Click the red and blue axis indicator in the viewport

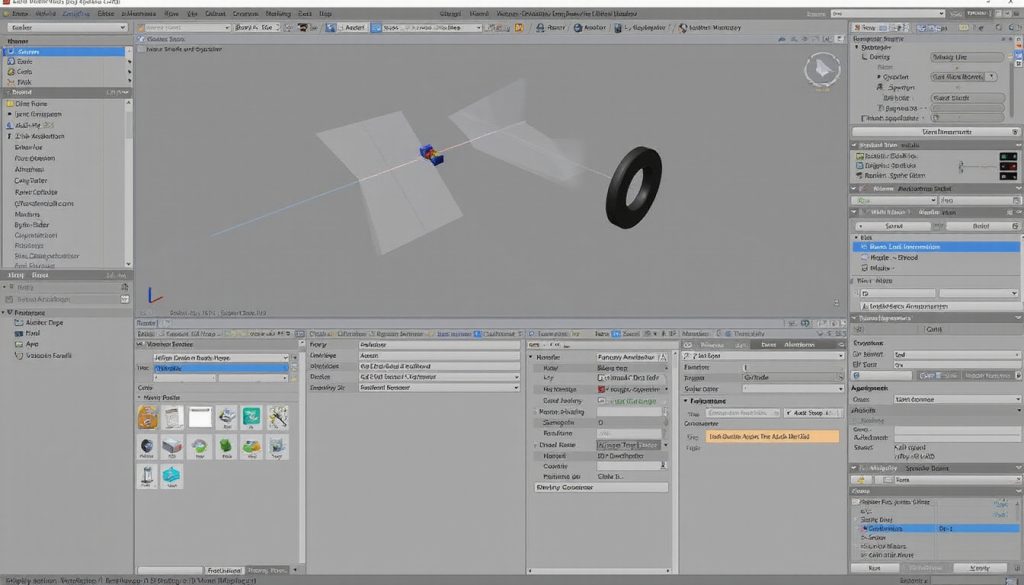pyautogui.click(x=154, y=296)
